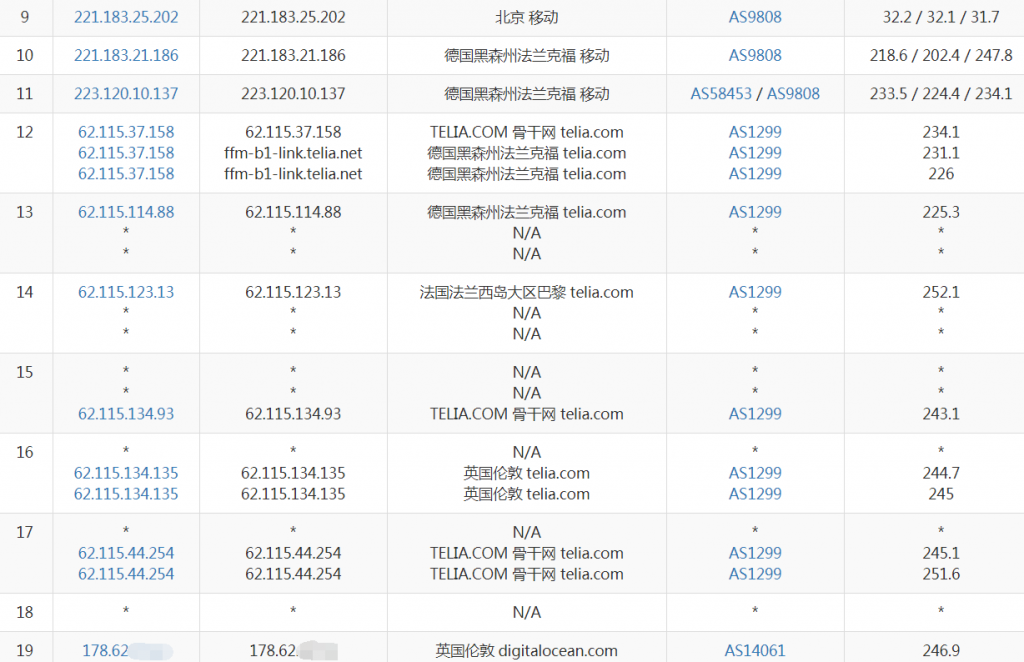Click the blue 221.183.21.186 IP link
The height and width of the screenshot is (662, 1024).
click(126, 55)
